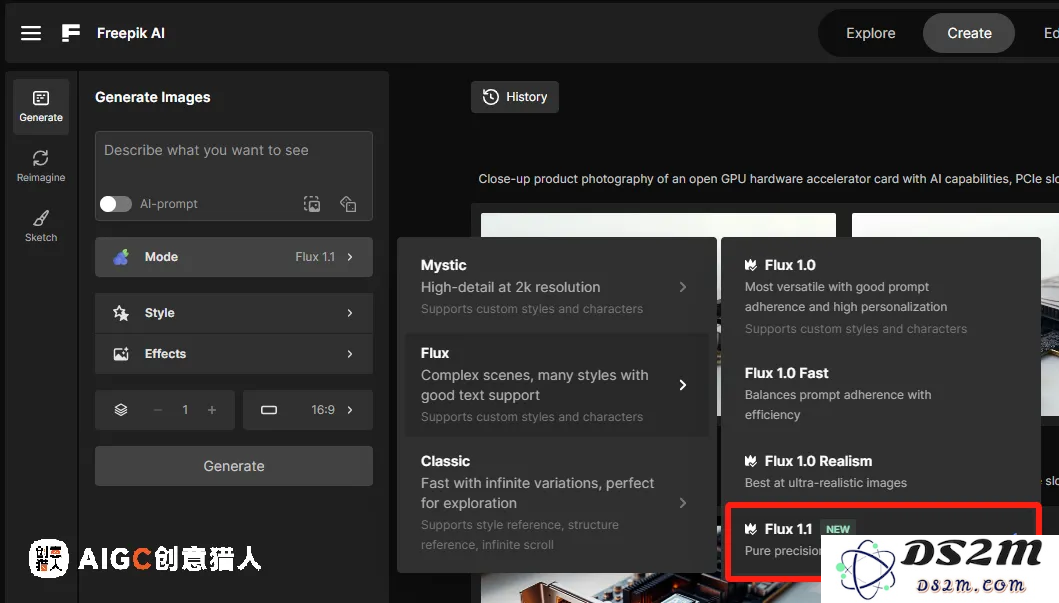This screenshot has height=603, width=1059.
Task: Expand the Style options
Action: [x=234, y=313]
